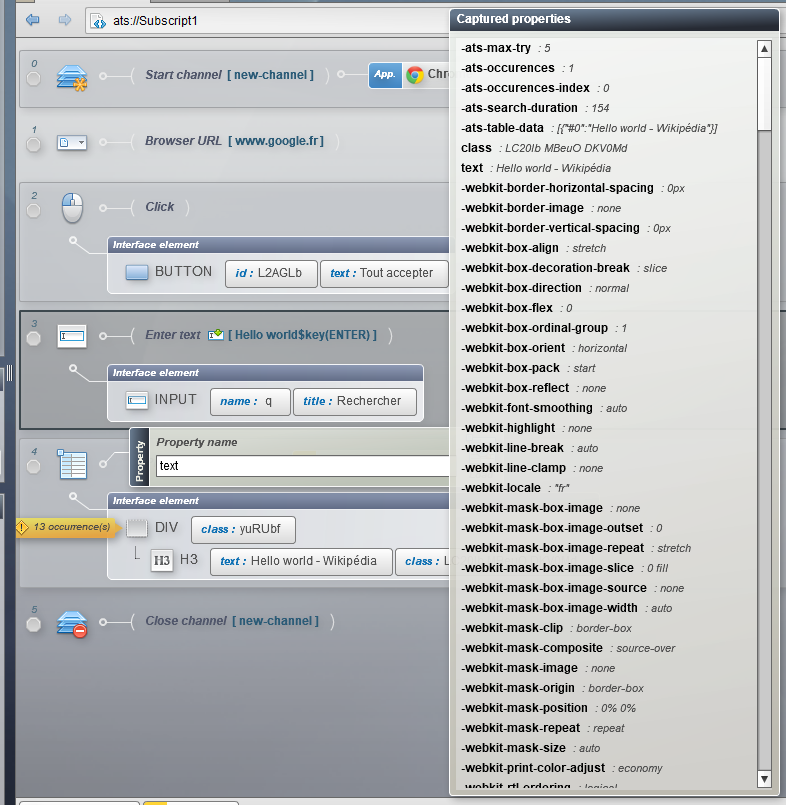Screen dimensions: 786x805
Task: Click the App. button in Start channel
Action: point(385,75)
